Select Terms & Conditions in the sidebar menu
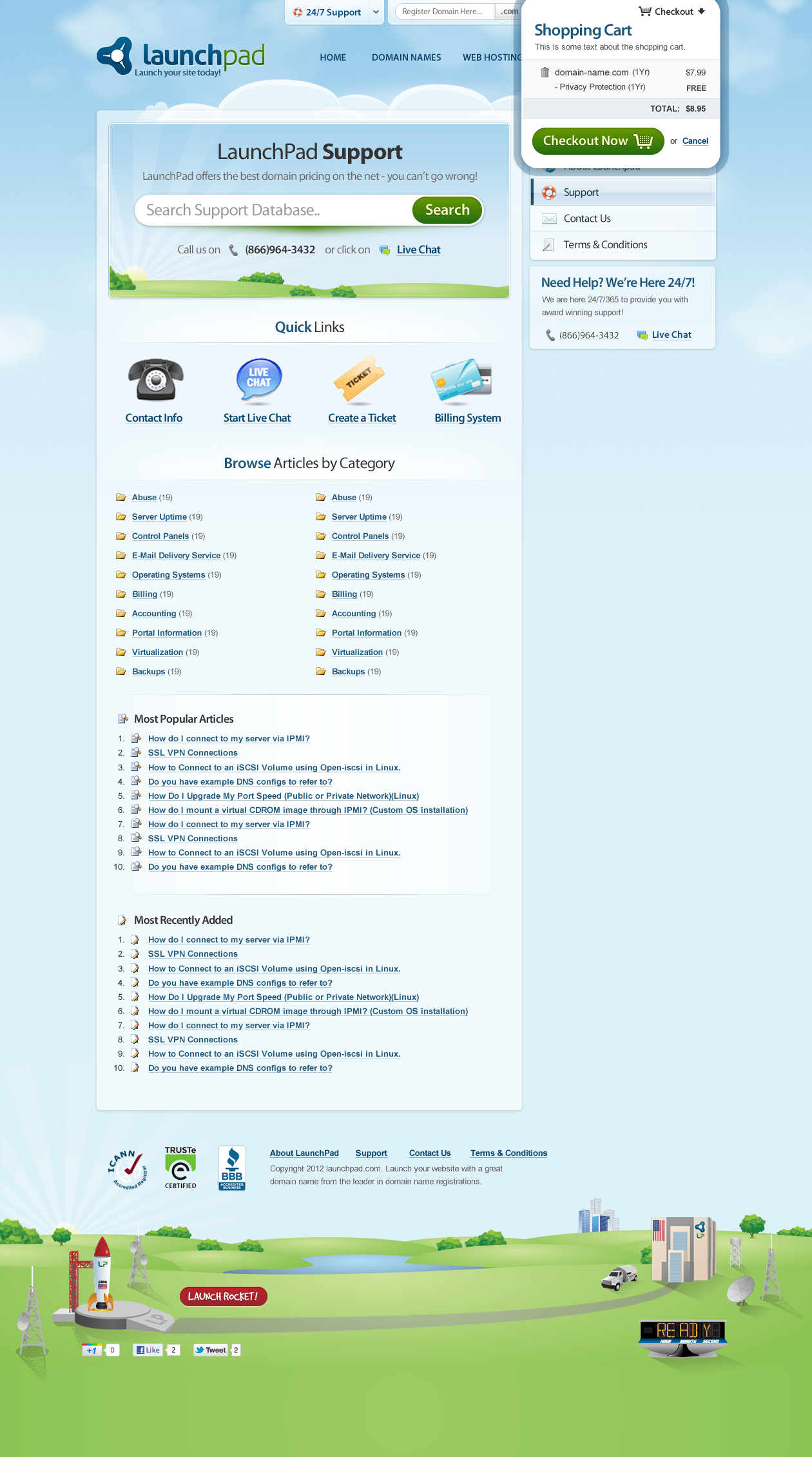 coord(623,245)
